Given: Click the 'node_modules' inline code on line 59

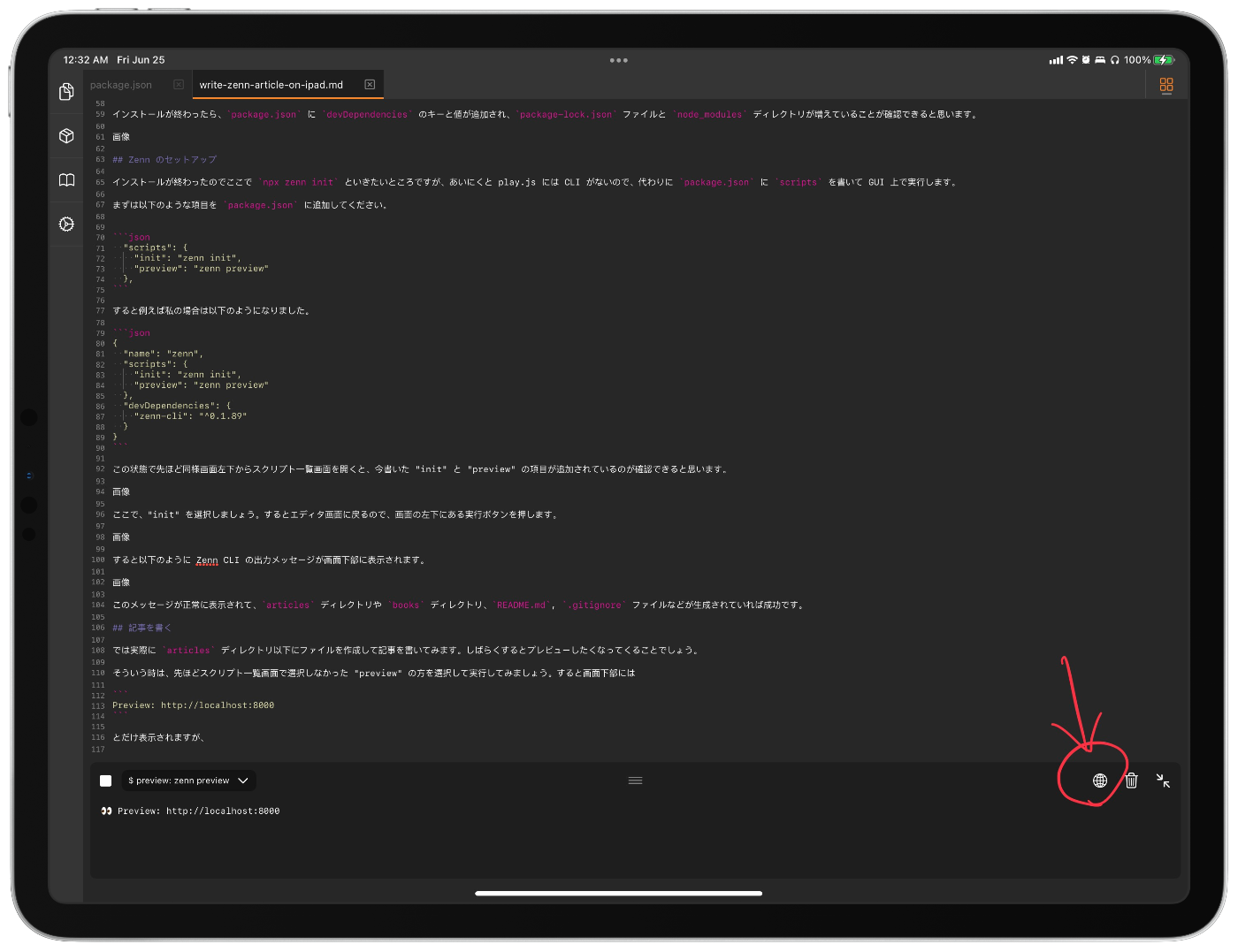Looking at the screenshot, I should [x=709, y=115].
